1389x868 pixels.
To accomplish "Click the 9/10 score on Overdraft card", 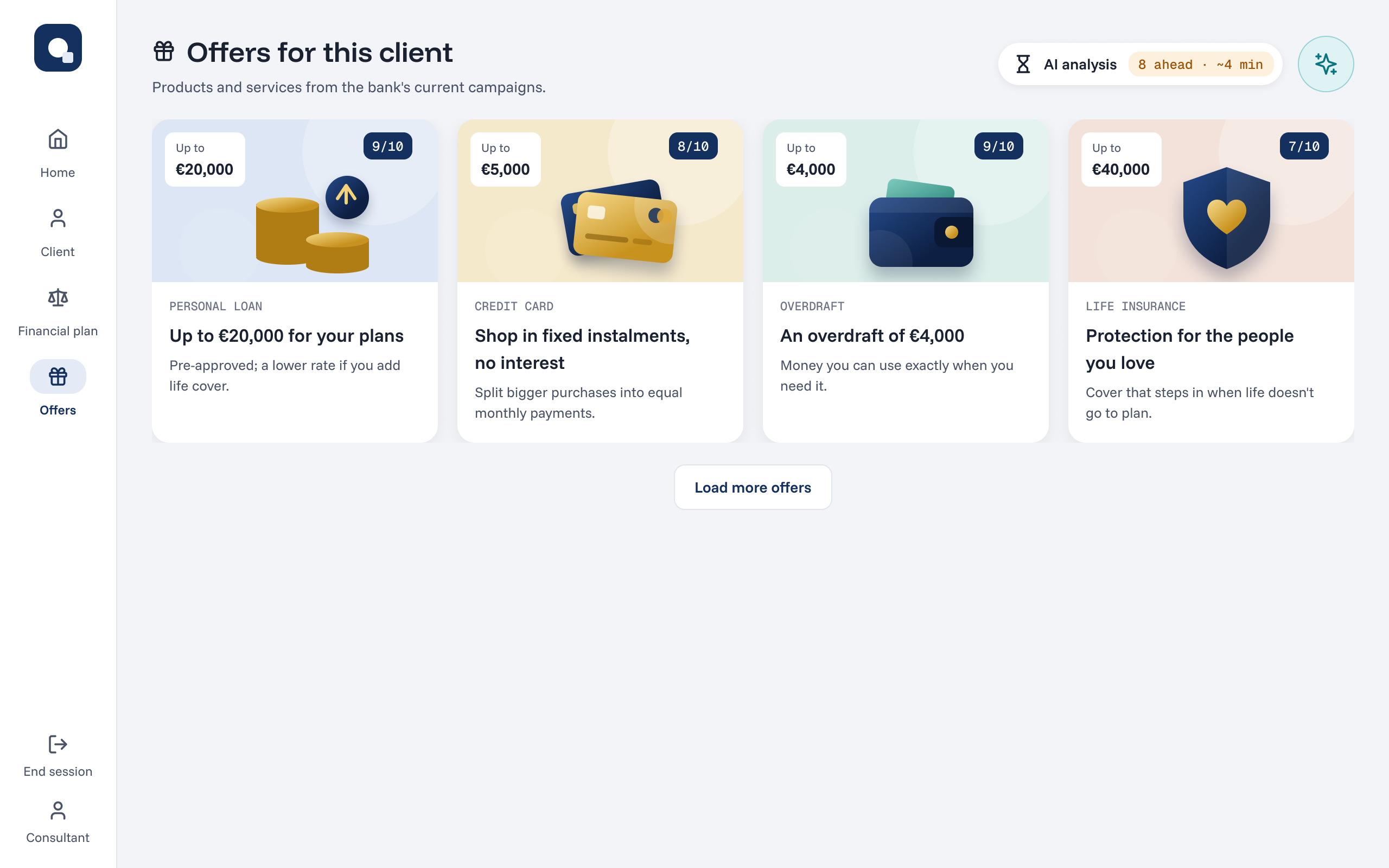I will (x=999, y=146).
